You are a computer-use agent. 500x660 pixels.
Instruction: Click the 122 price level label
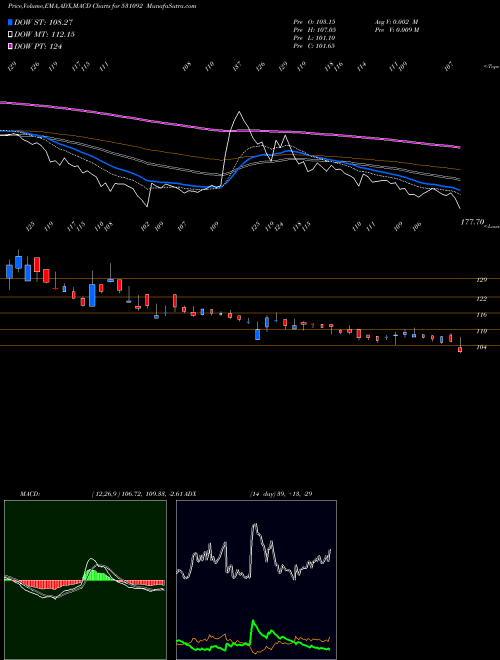pyautogui.click(x=481, y=299)
